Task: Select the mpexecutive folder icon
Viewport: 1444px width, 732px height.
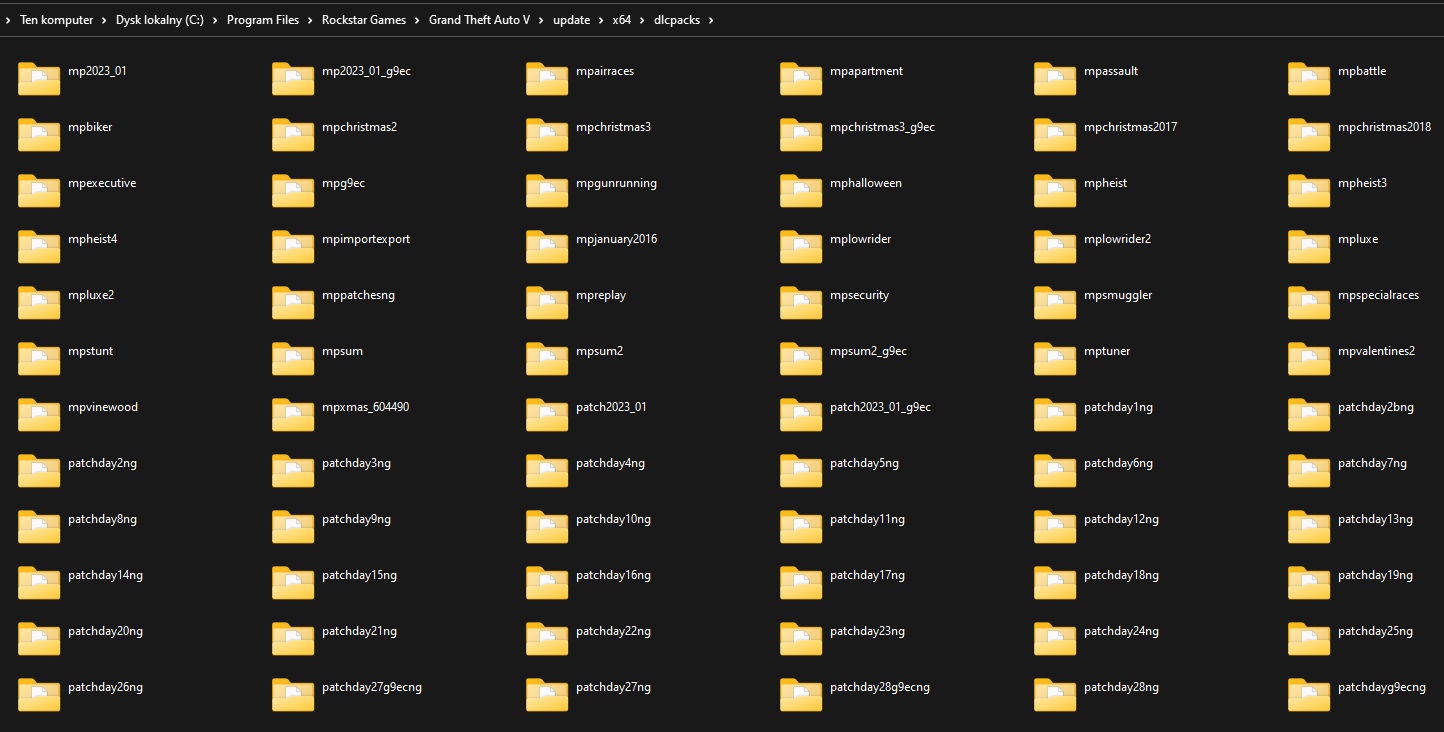Action: coord(39,191)
